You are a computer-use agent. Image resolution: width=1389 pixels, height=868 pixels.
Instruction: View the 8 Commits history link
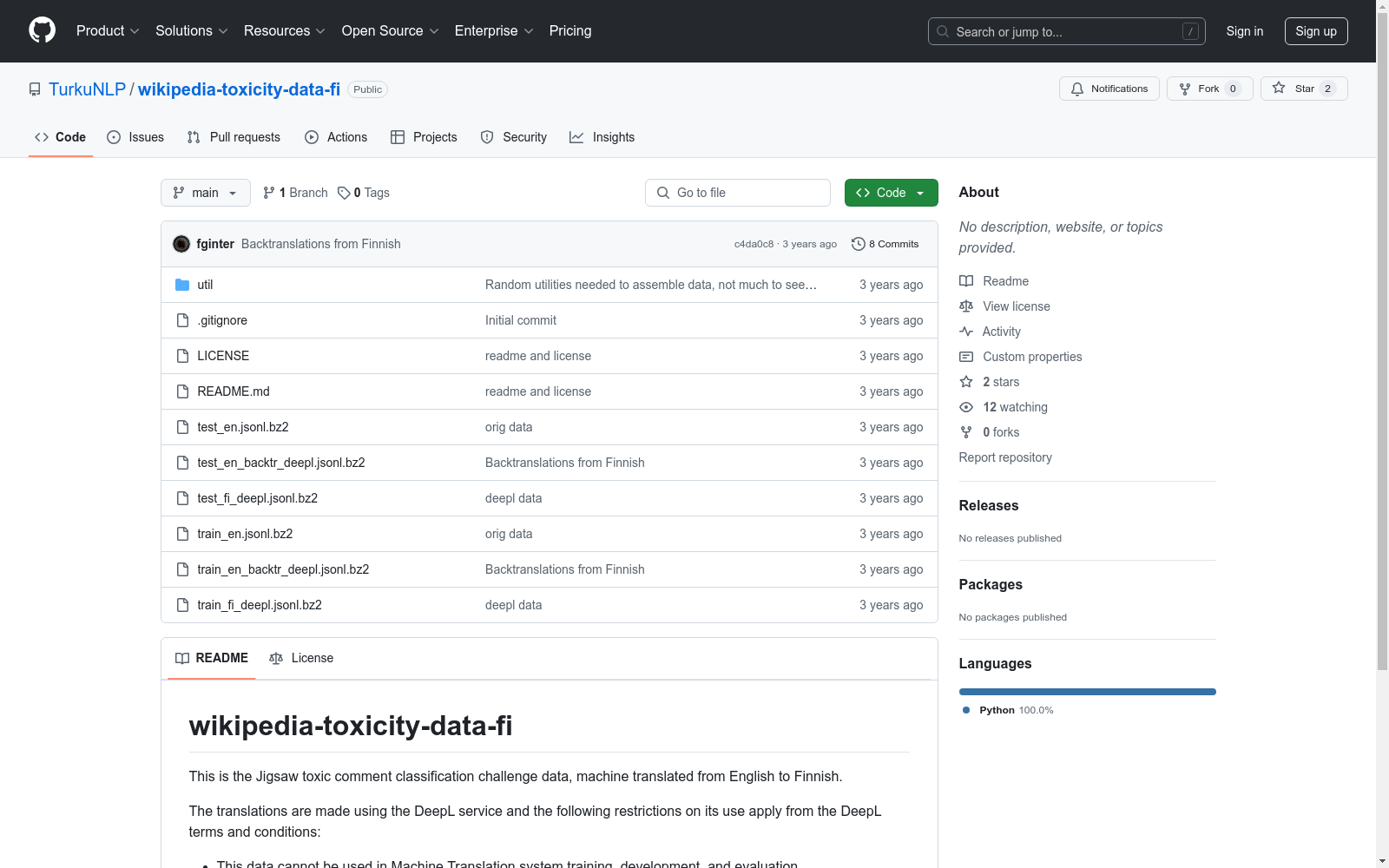(885, 244)
